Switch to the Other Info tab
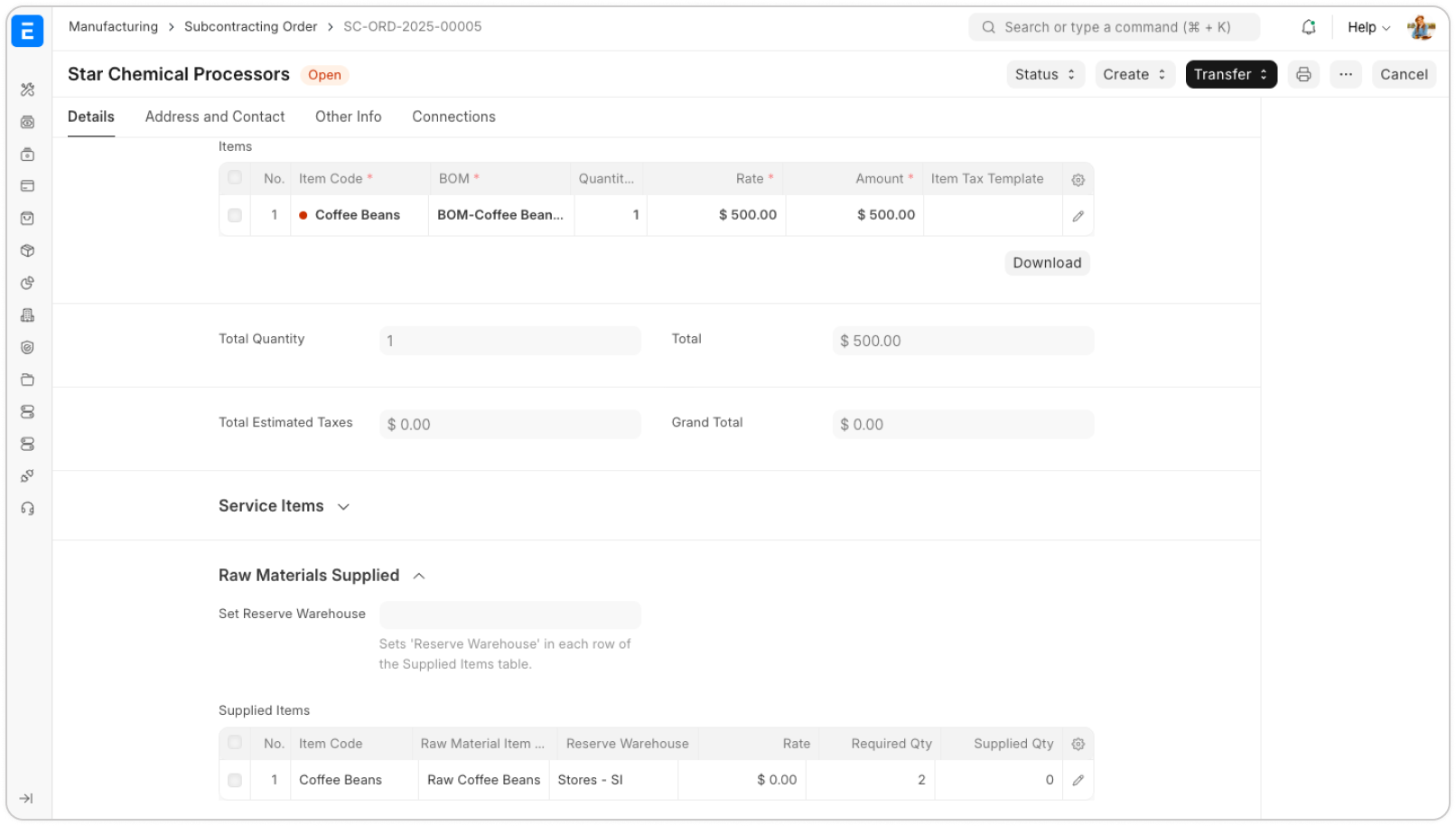 349,117
